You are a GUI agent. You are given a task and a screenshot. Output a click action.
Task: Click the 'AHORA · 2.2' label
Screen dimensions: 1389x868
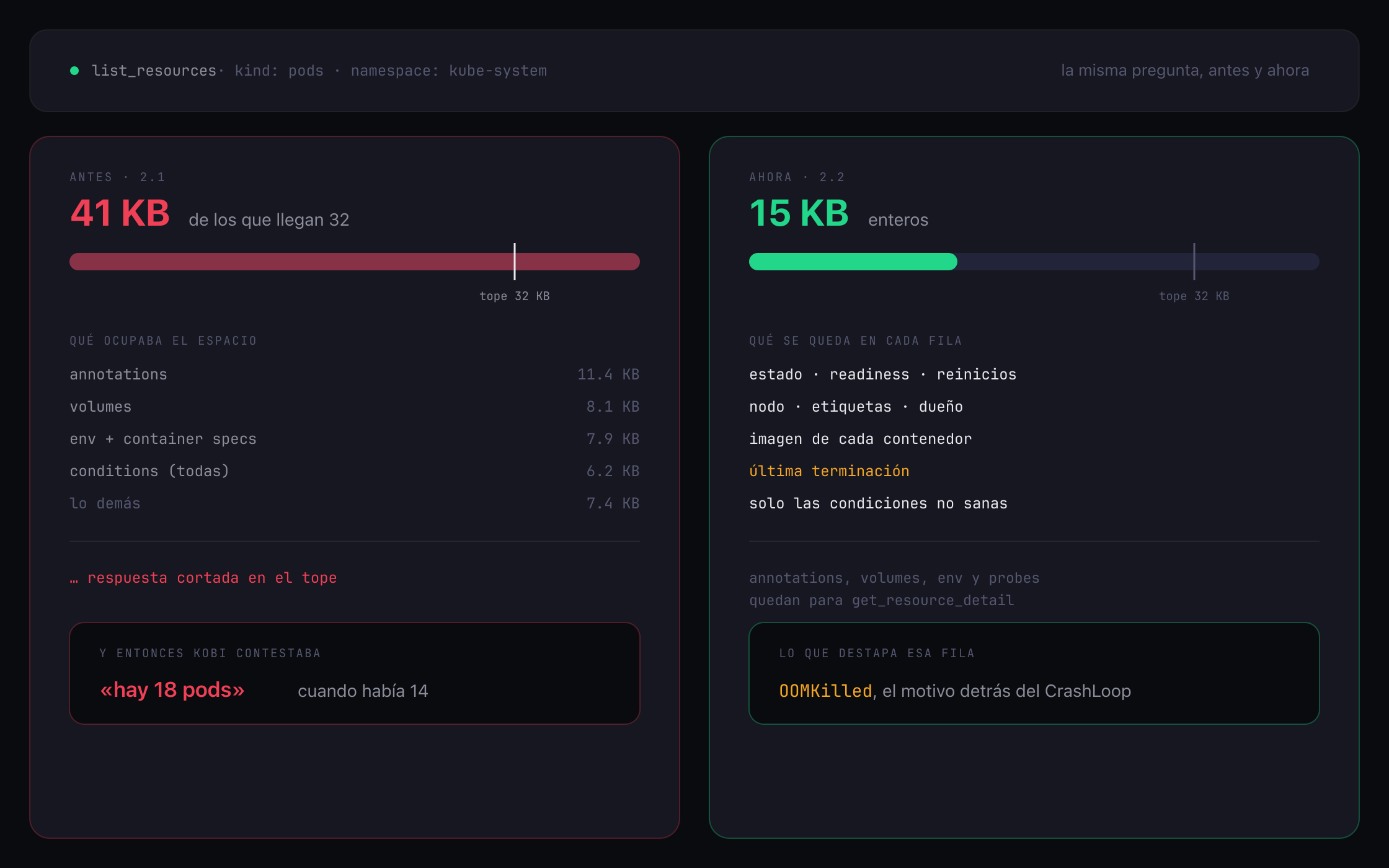[x=797, y=177]
